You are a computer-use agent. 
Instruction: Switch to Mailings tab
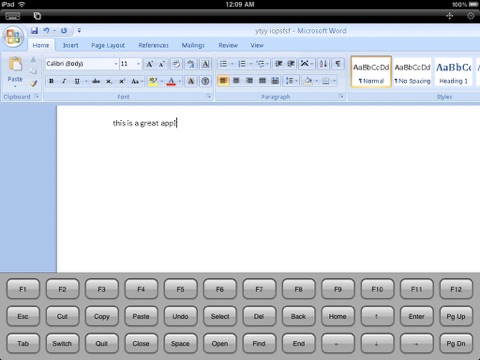tap(193, 45)
